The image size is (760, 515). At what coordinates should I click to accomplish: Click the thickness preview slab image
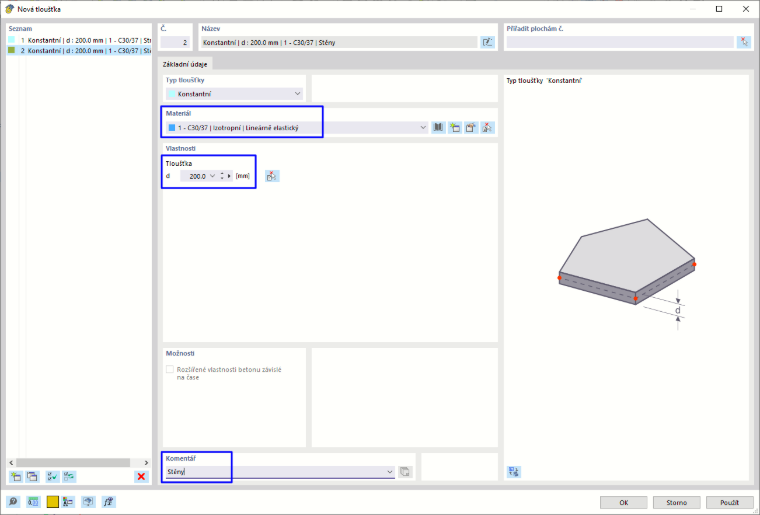coord(627,274)
